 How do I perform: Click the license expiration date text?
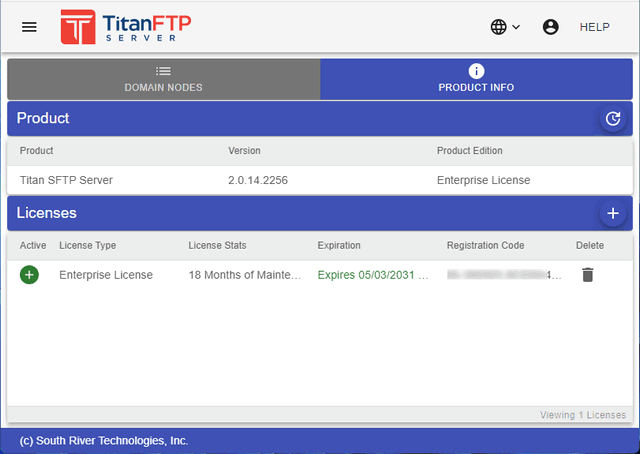click(372, 274)
